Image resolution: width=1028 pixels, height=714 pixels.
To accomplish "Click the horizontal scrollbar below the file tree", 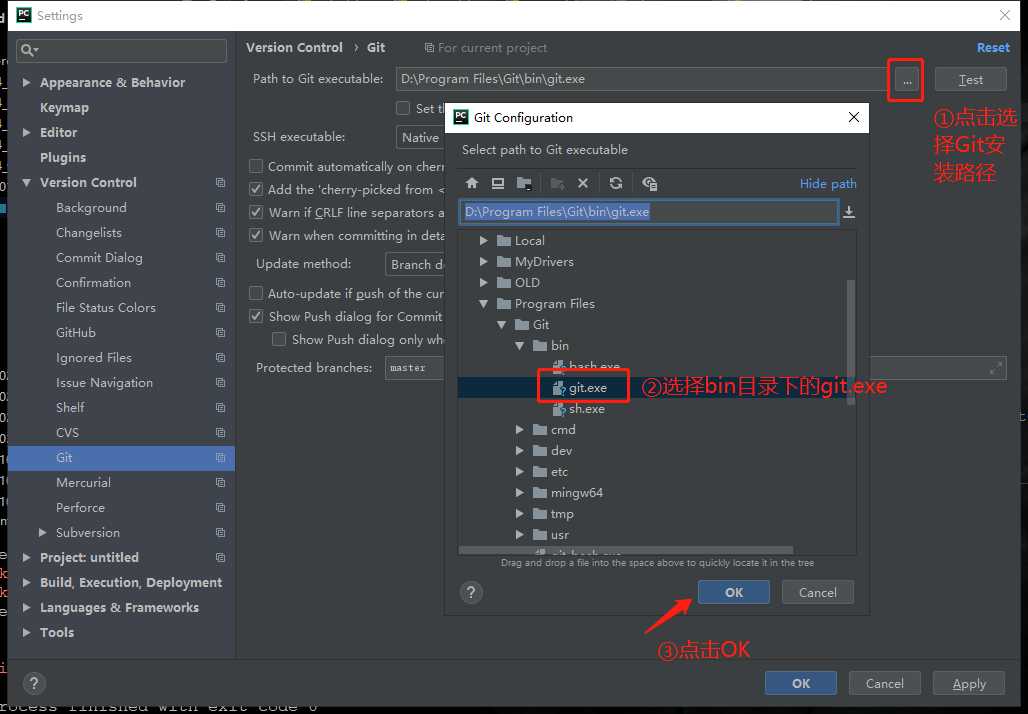I will pos(626,550).
